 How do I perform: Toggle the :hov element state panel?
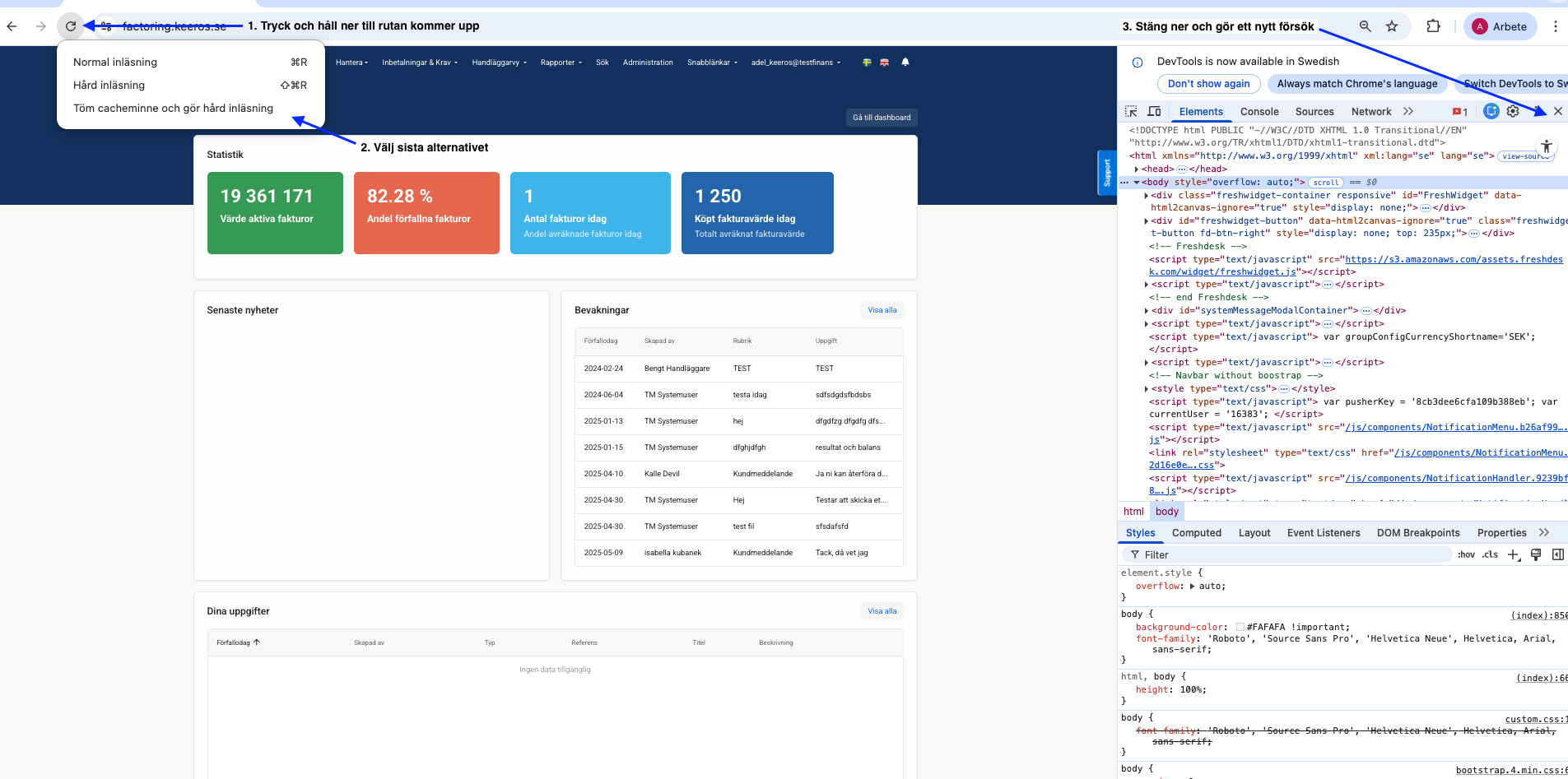[x=1466, y=554]
